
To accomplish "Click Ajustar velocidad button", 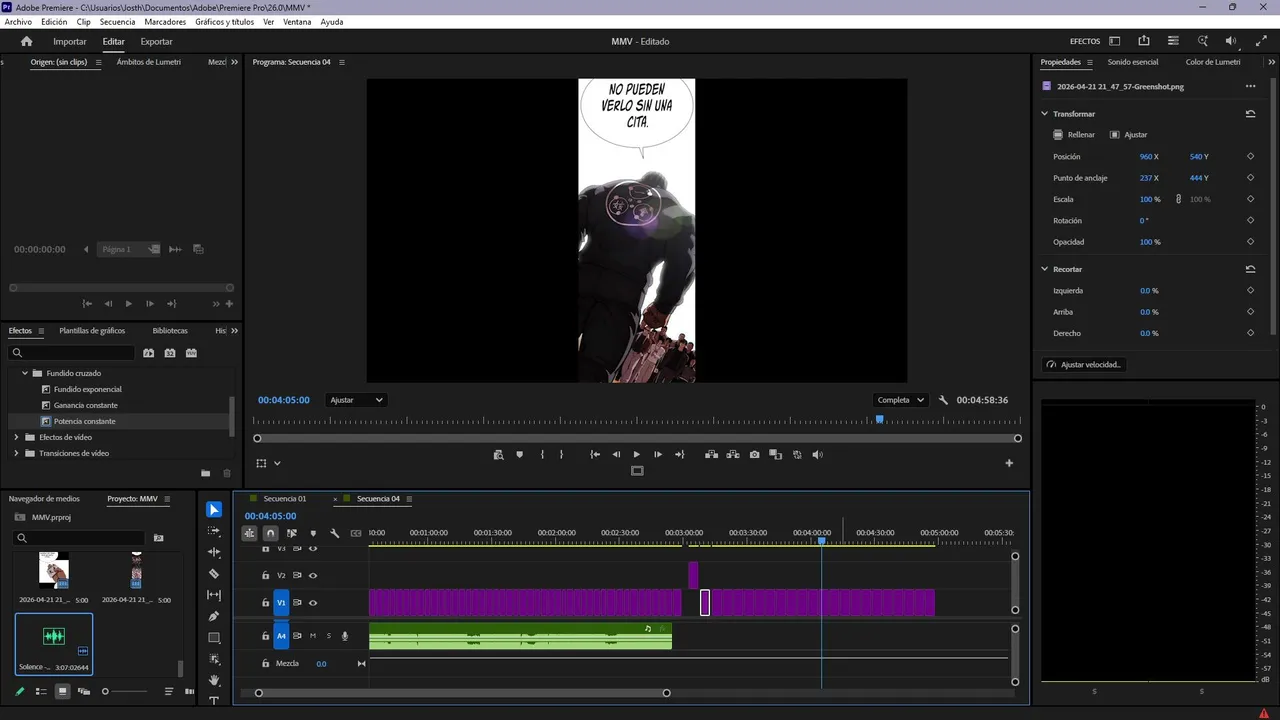I will pos(1083,364).
